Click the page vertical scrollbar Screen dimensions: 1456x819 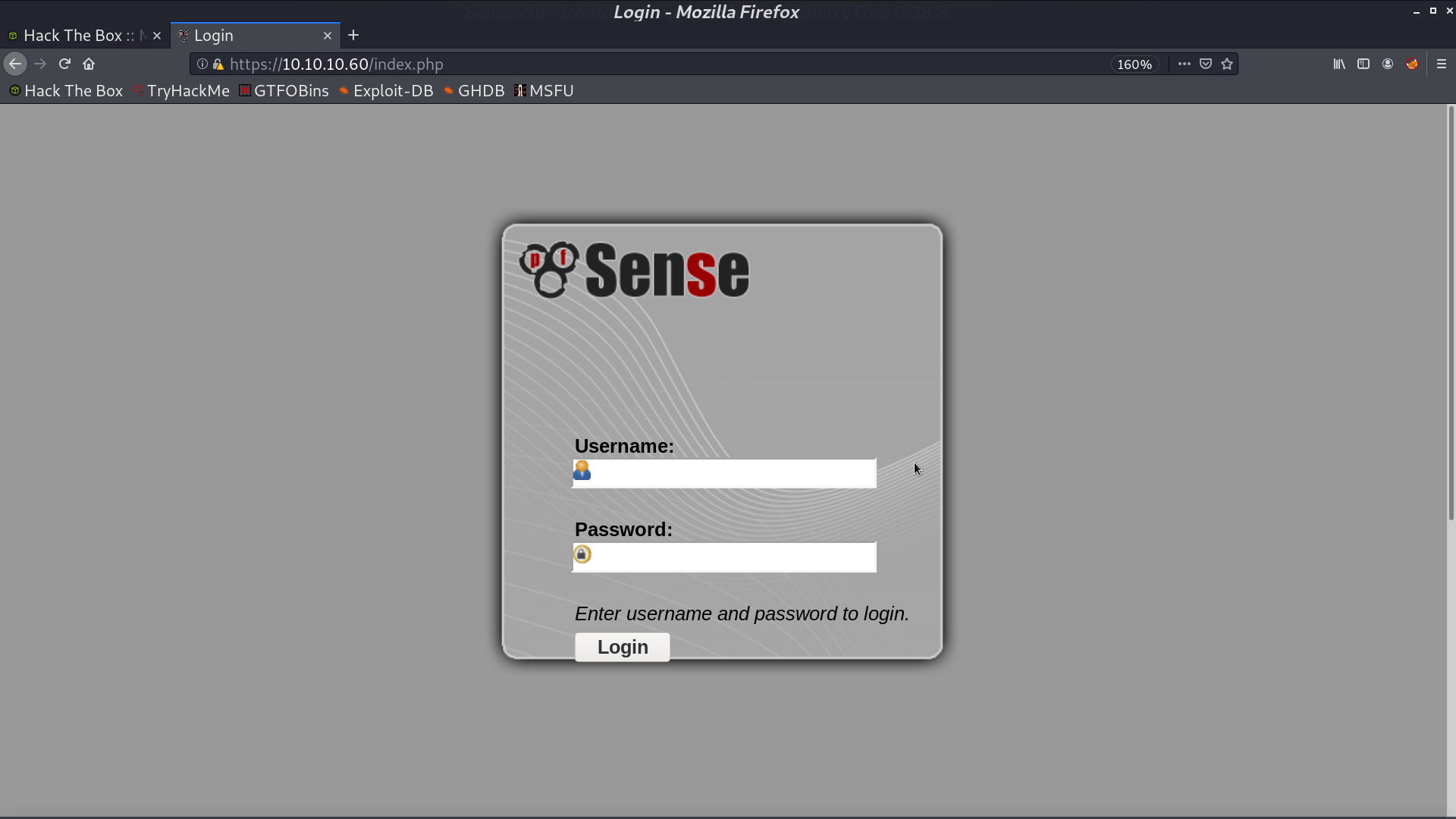coord(1451,312)
